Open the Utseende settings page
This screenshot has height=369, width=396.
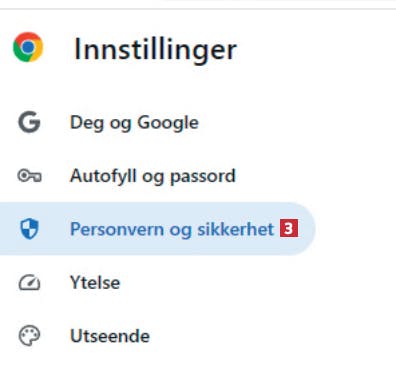[x=110, y=336]
